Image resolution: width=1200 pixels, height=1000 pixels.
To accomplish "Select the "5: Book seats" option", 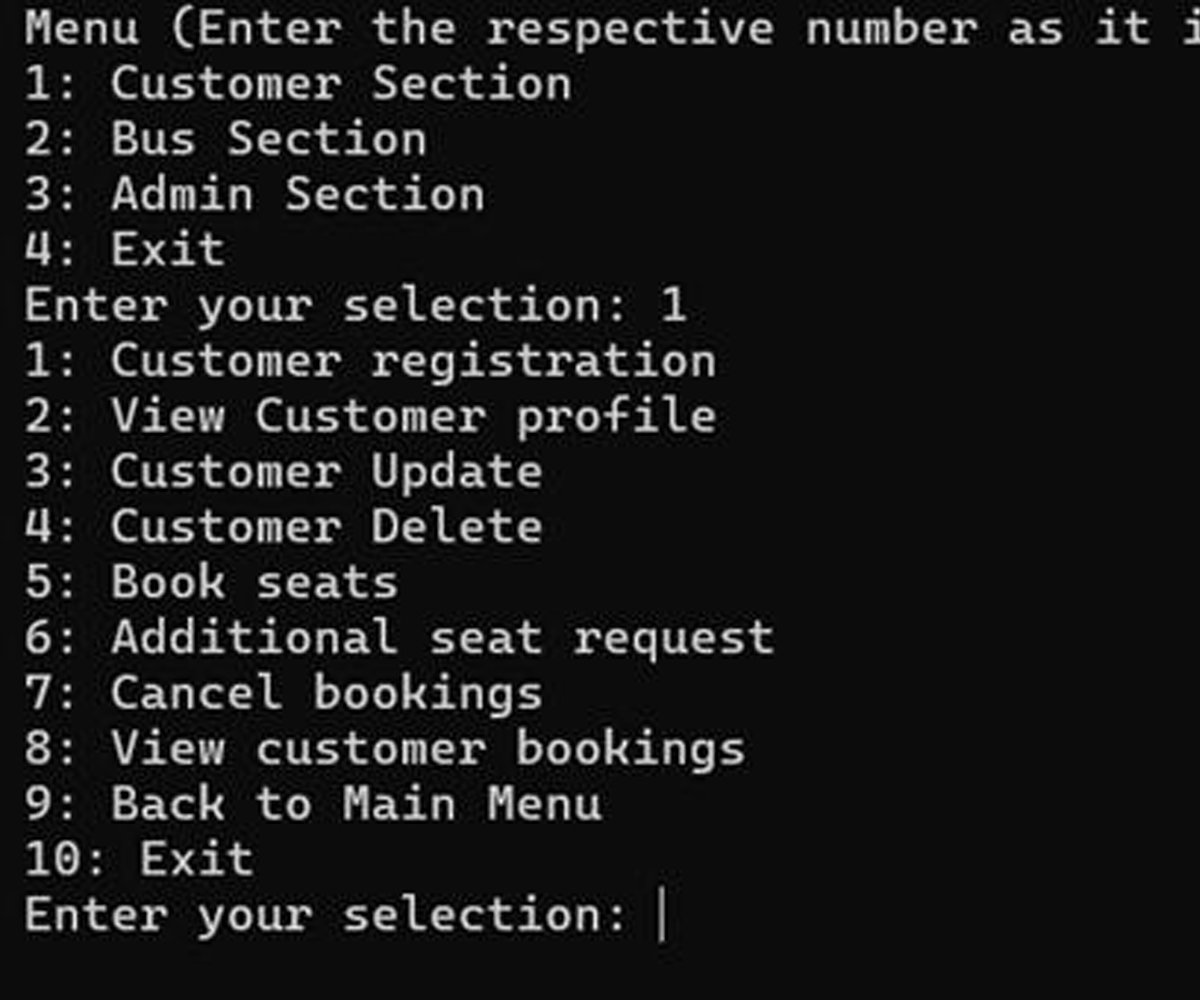I will [210, 583].
